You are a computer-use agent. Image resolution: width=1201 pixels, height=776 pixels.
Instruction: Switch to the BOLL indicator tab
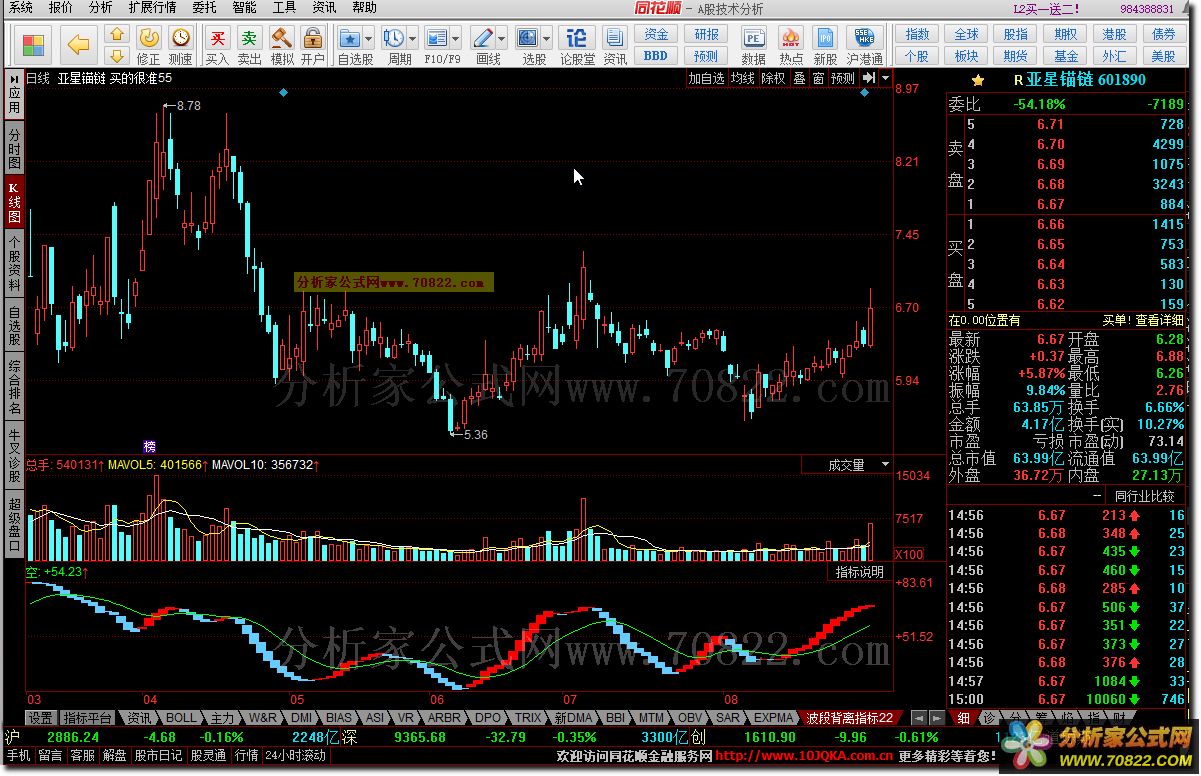(181, 718)
